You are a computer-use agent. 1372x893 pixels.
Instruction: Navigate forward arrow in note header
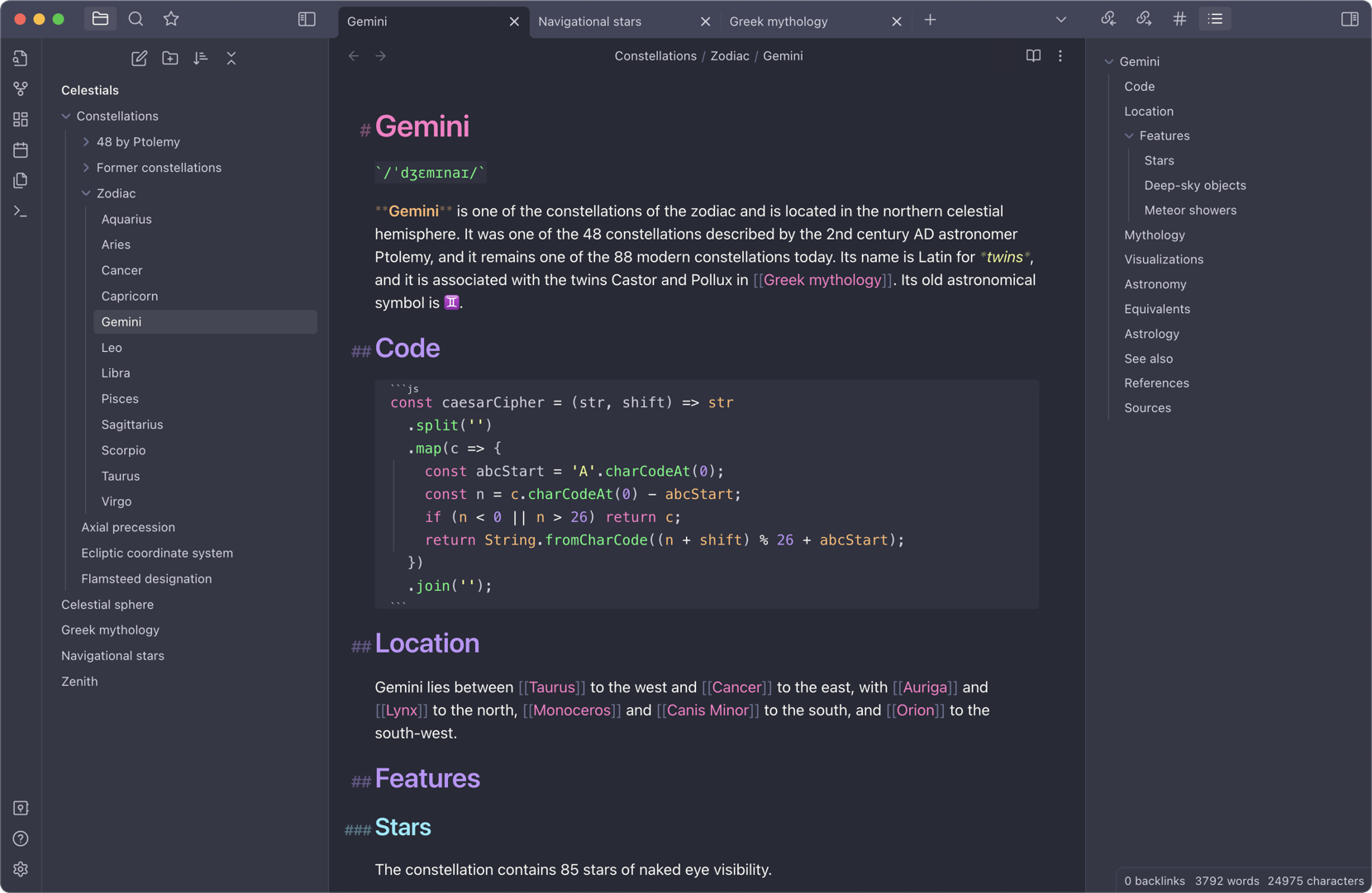click(x=380, y=56)
